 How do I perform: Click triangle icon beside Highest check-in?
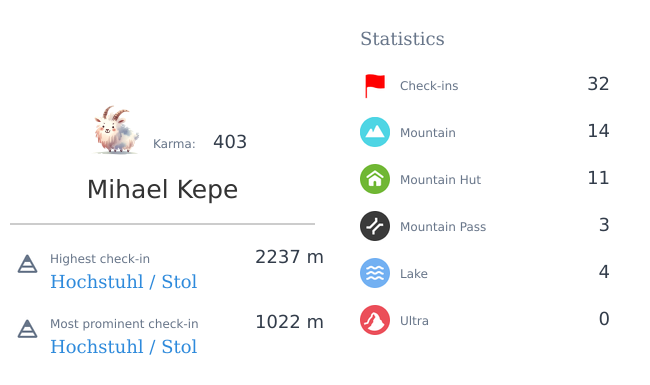pyautogui.click(x=27, y=264)
